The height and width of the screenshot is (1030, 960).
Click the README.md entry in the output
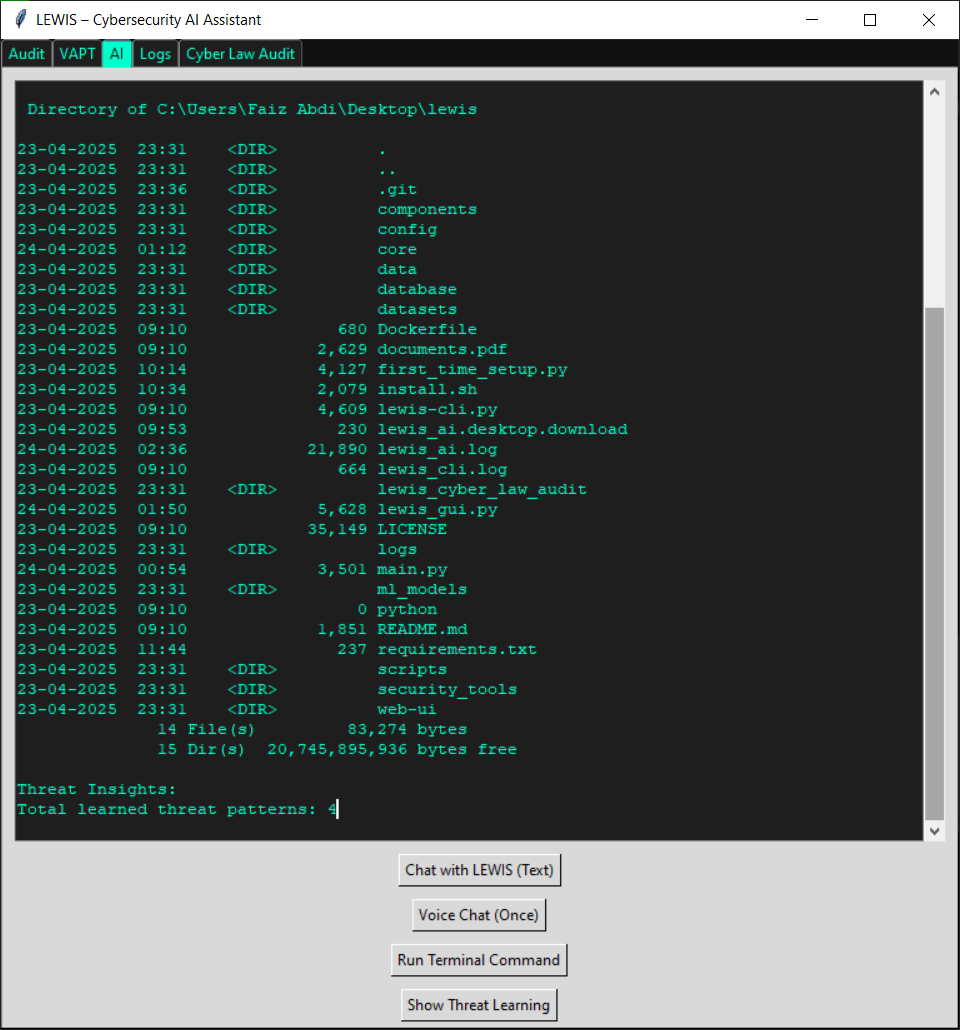pos(422,629)
